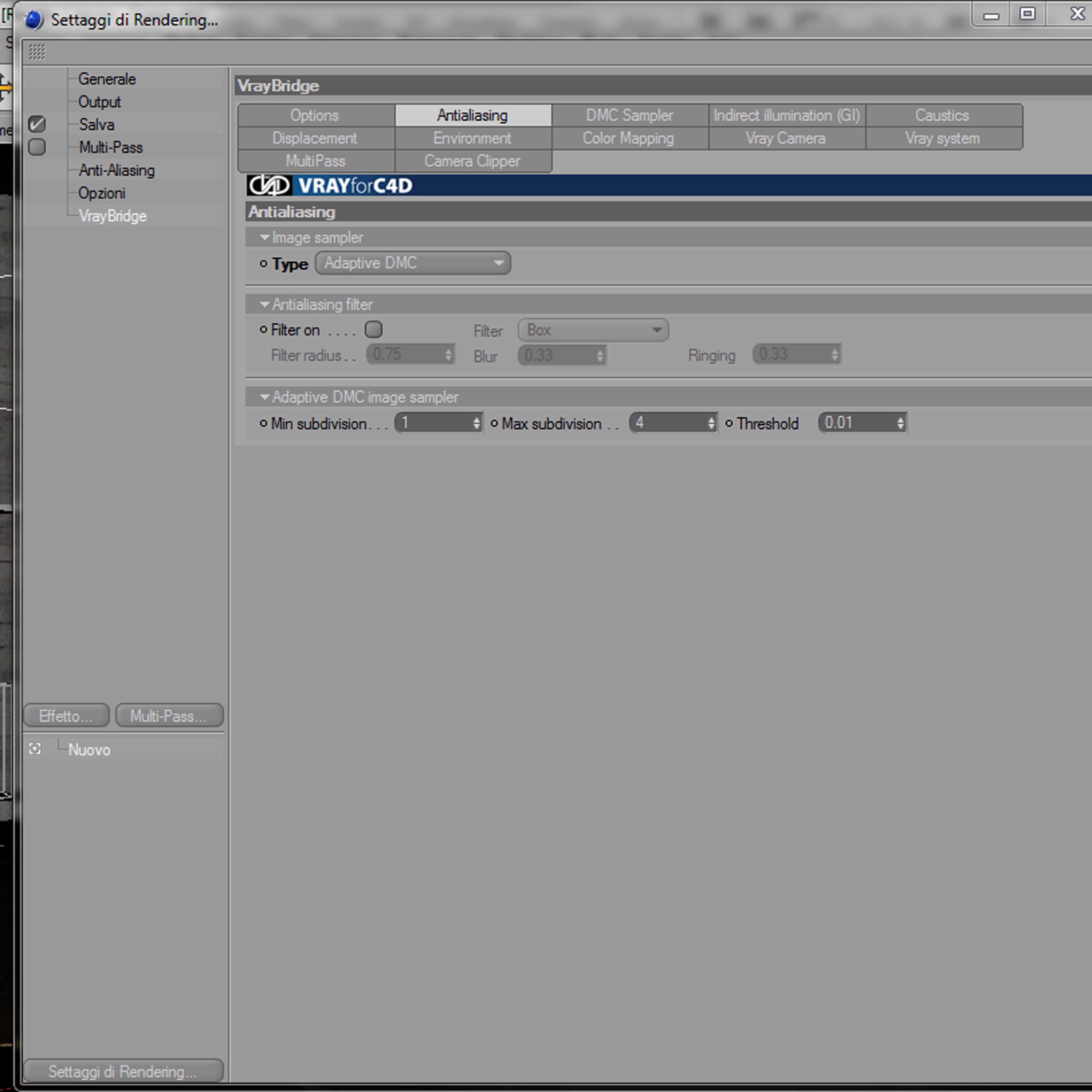Click the bottom Settaggi di Rendering... button
This screenshot has height=1092, width=1092.
[123, 1071]
